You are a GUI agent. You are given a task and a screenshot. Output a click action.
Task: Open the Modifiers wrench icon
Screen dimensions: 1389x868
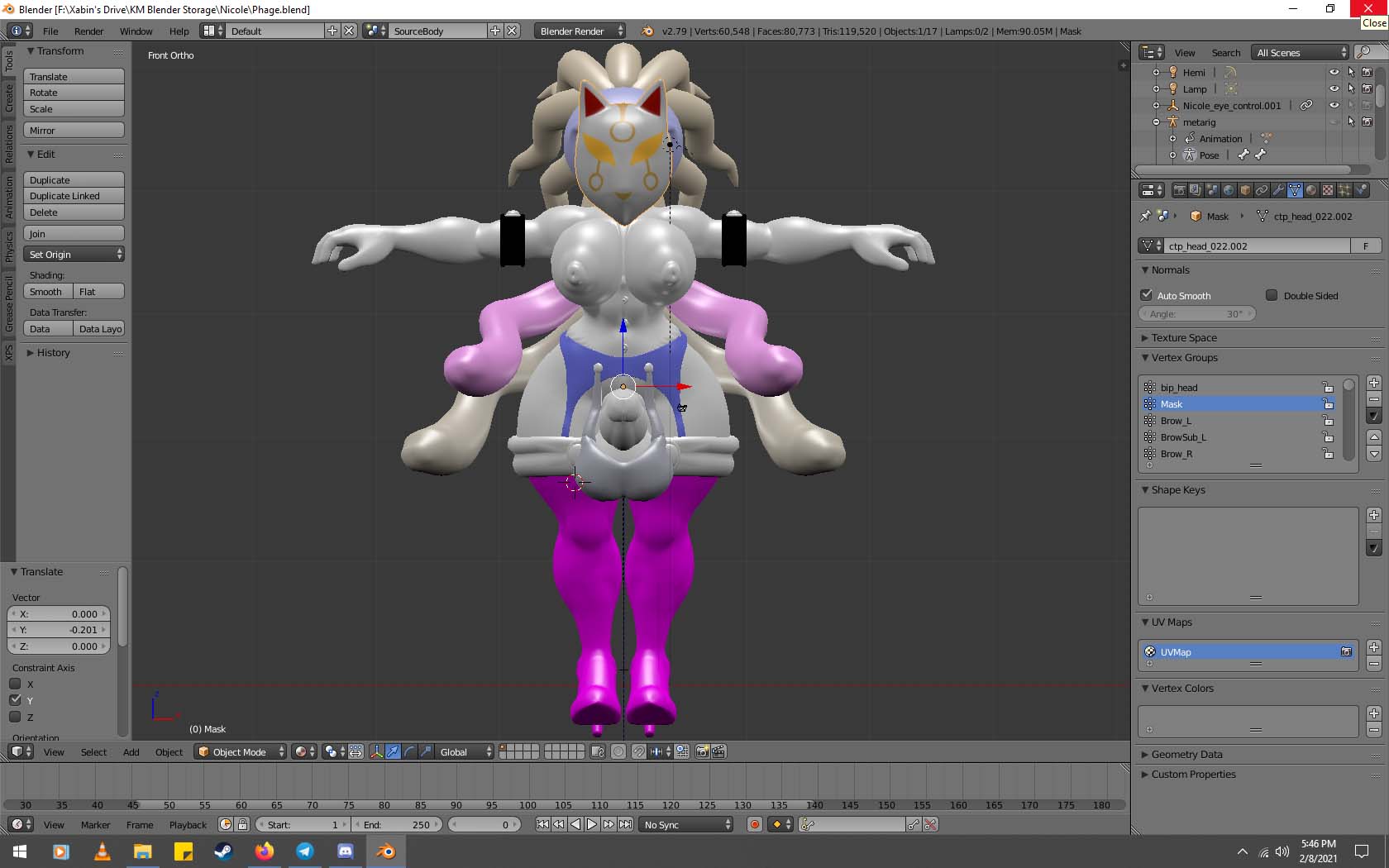click(x=1278, y=190)
